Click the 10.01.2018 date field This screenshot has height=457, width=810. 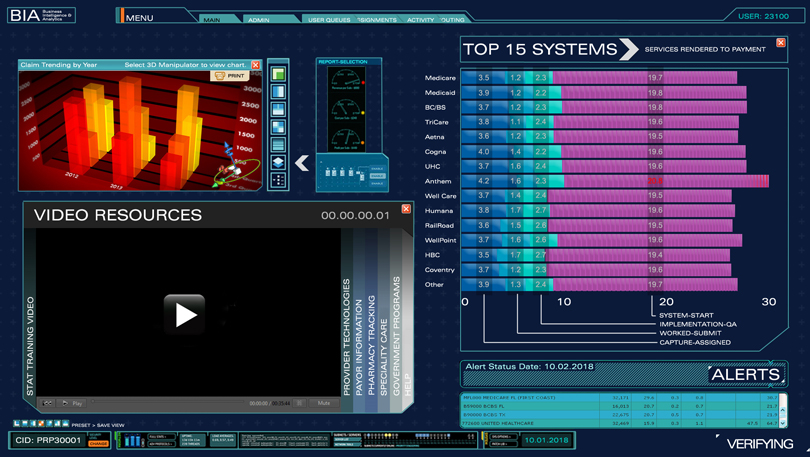coord(546,440)
